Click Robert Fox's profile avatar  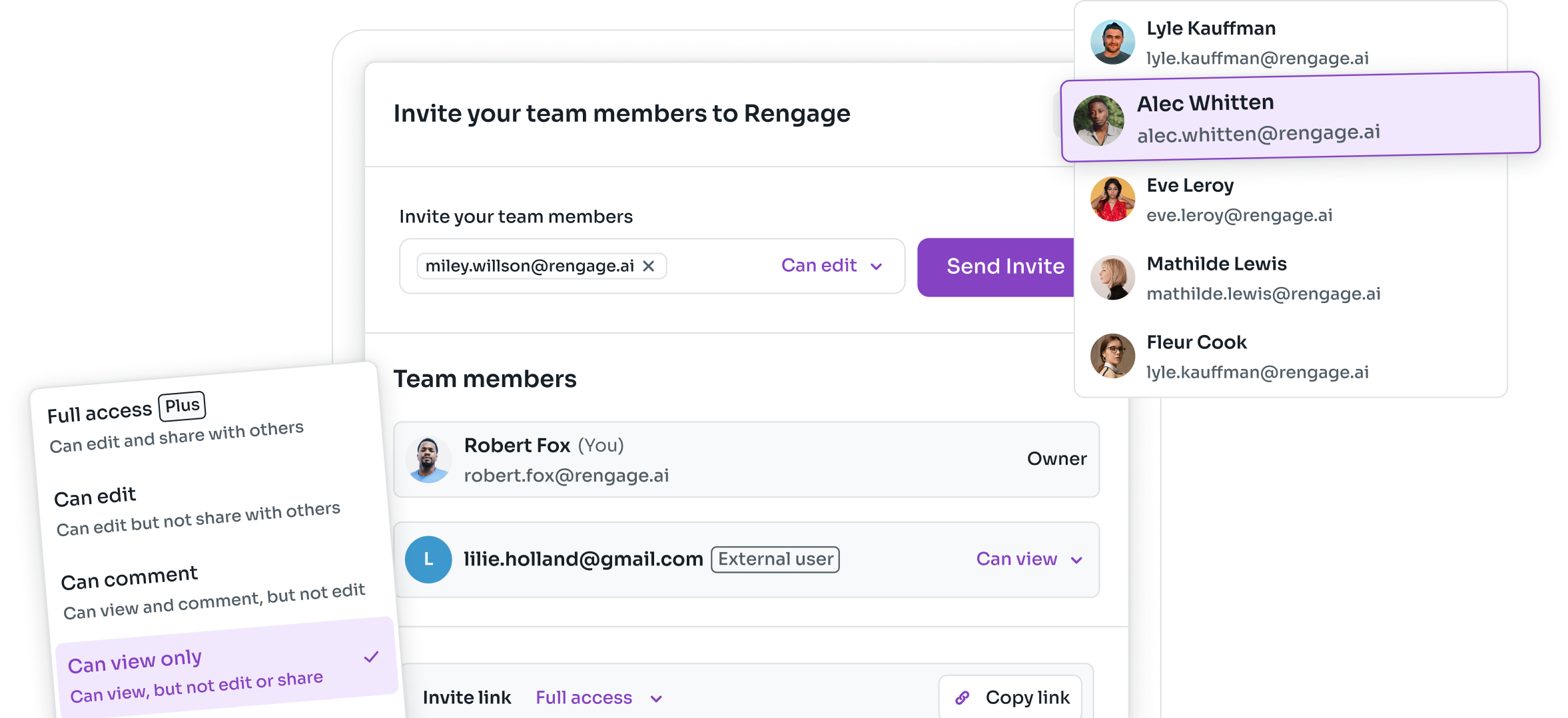pos(428,460)
